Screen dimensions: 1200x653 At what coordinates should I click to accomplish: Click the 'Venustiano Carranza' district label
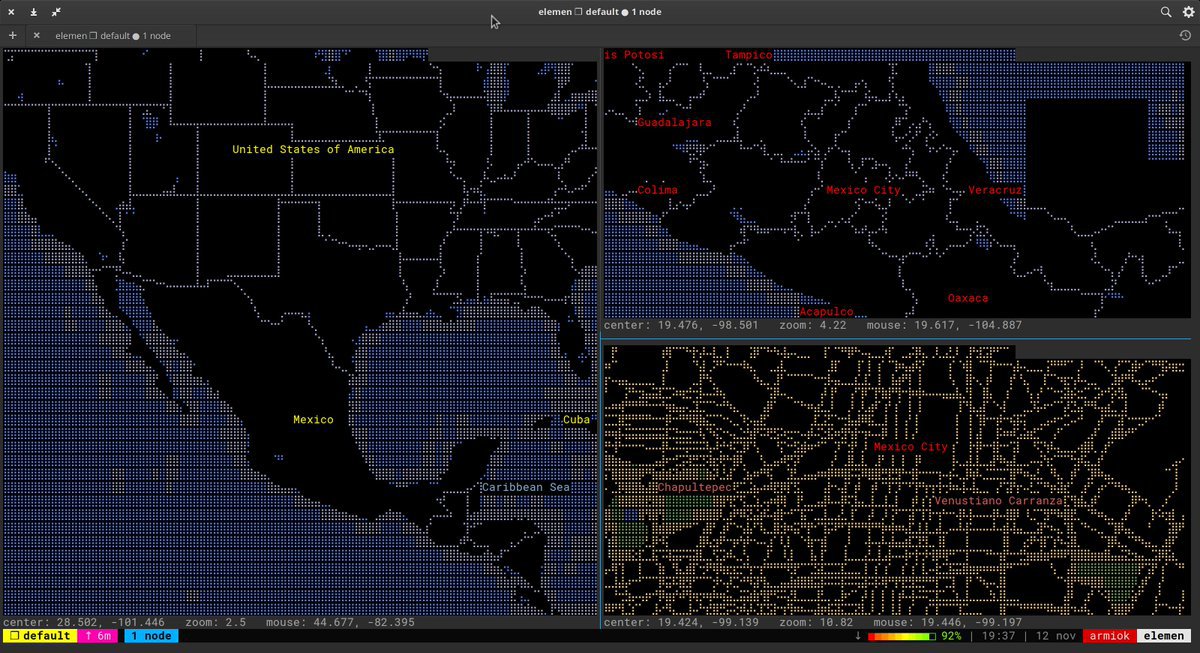pos(997,500)
